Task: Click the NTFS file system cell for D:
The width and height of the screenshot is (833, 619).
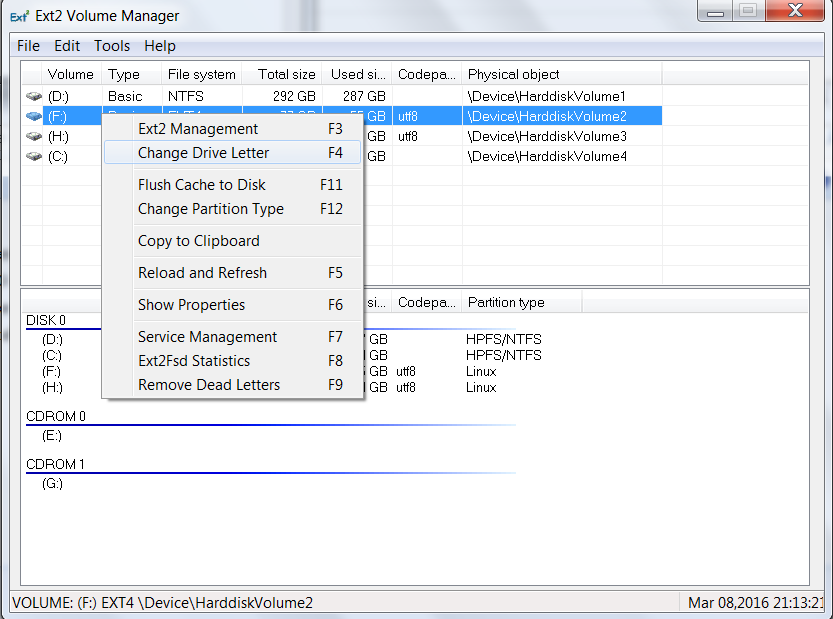Action: [x=185, y=96]
